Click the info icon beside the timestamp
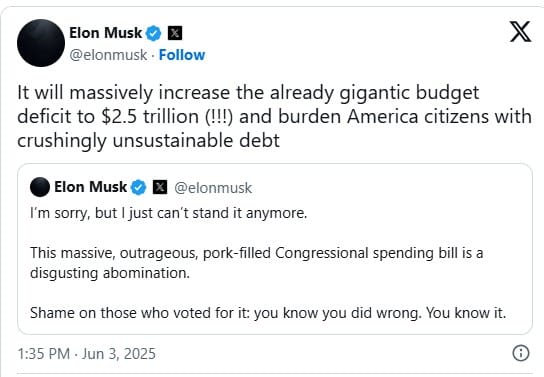Image resolution: width=544 pixels, height=377 pixels. pos(521,353)
